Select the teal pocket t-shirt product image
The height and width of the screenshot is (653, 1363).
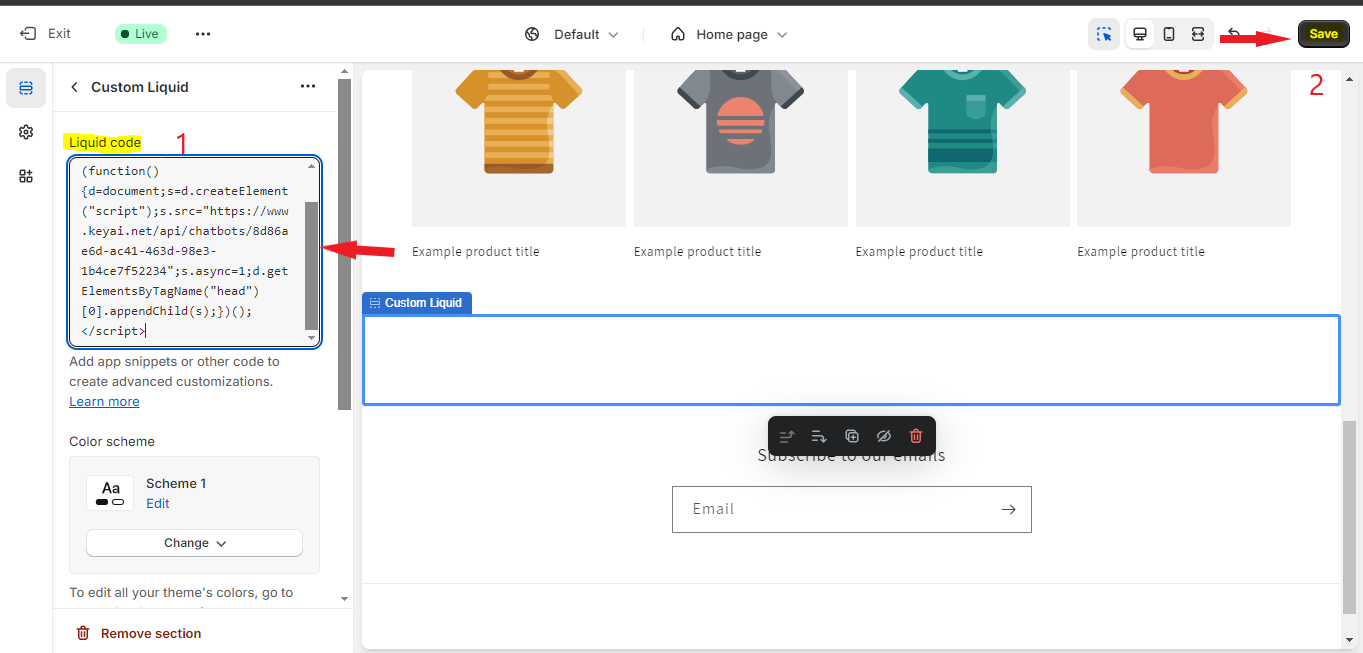tap(962, 148)
